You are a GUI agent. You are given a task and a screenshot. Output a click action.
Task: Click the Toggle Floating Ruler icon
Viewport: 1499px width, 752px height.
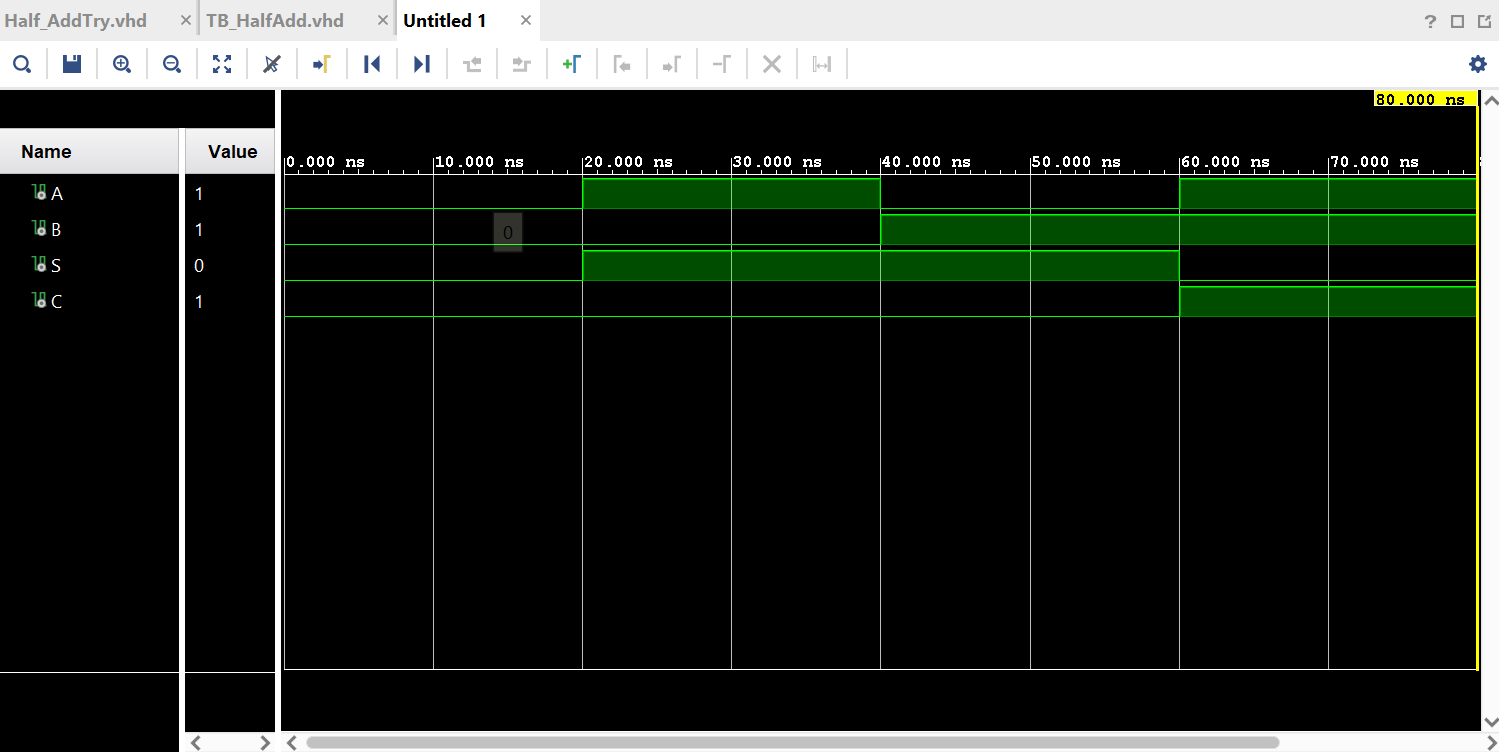822,64
